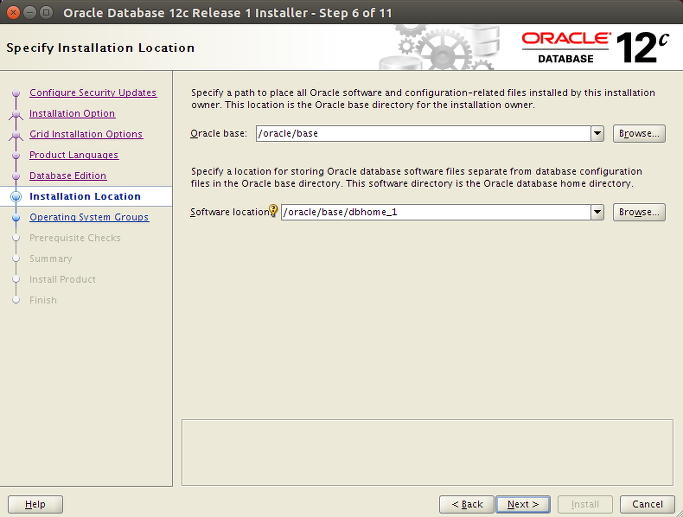Open the Oracle base dropdown arrow
Screen dimensions: 683x517
(x=597, y=133)
